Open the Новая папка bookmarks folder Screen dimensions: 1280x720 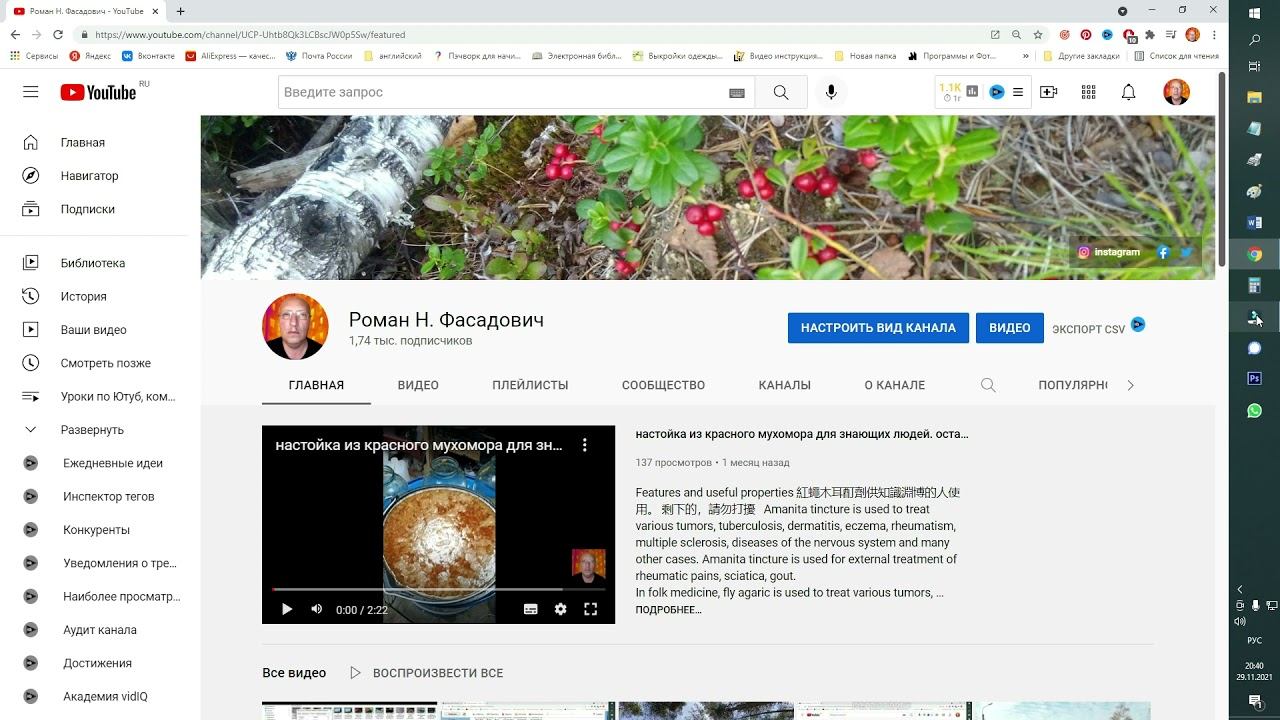tap(865, 56)
